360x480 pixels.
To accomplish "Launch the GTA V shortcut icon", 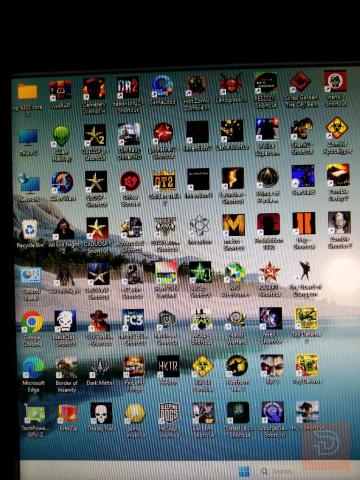I will [165, 227].
